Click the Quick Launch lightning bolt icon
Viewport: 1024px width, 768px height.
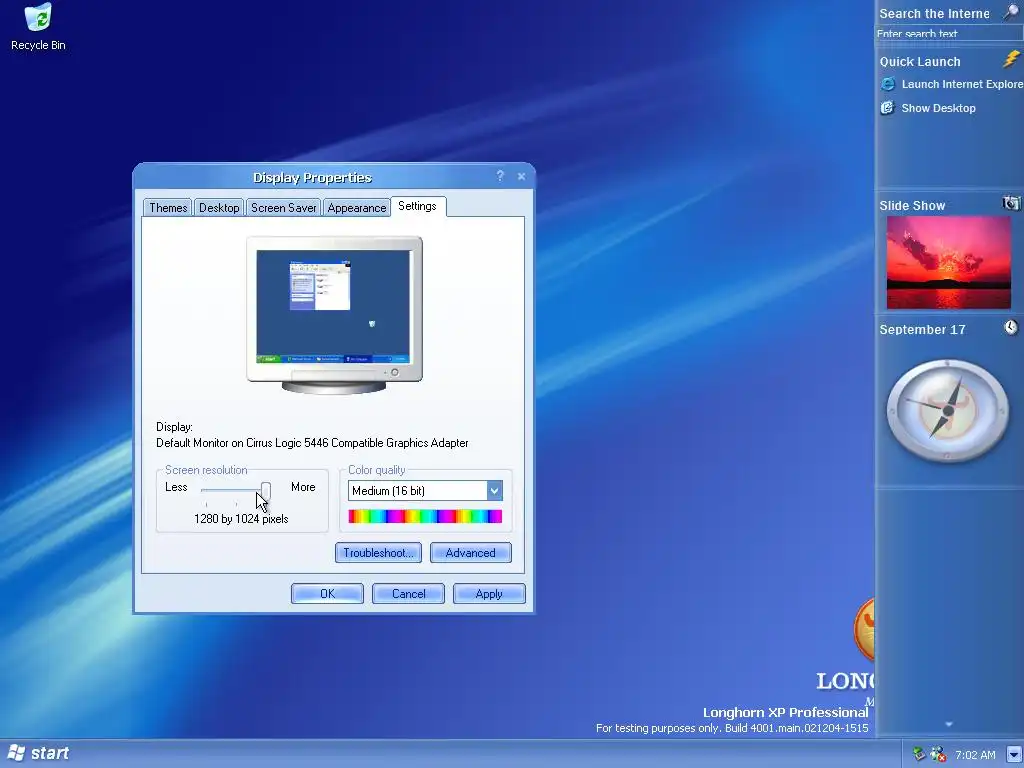[x=1011, y=59]
